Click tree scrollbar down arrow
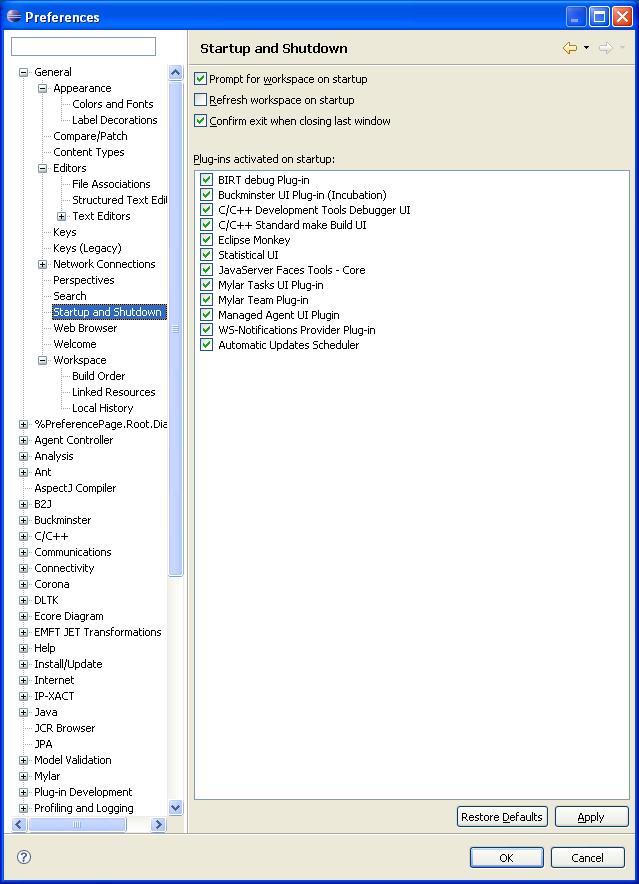Viewport: 639px width, 884px height. (175, 807)
